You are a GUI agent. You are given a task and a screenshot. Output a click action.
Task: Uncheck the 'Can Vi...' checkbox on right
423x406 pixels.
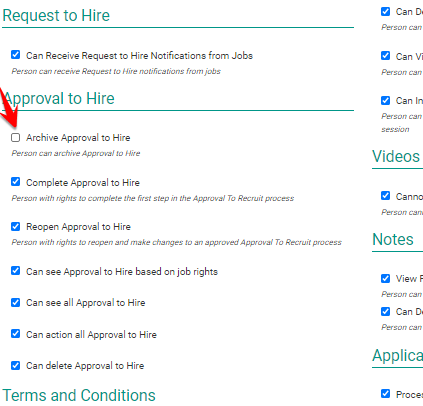point(385,56)
